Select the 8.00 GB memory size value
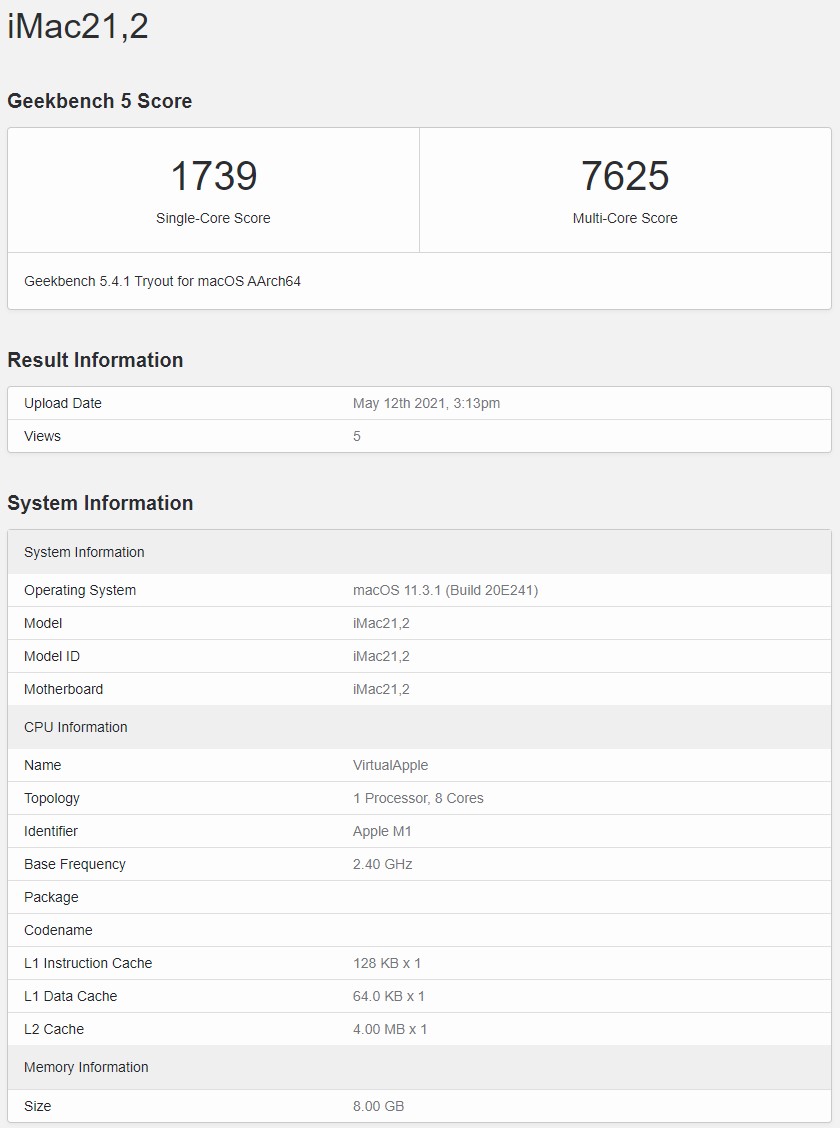This screenshot has height=1128, width=840. (x=378, y=1106)
